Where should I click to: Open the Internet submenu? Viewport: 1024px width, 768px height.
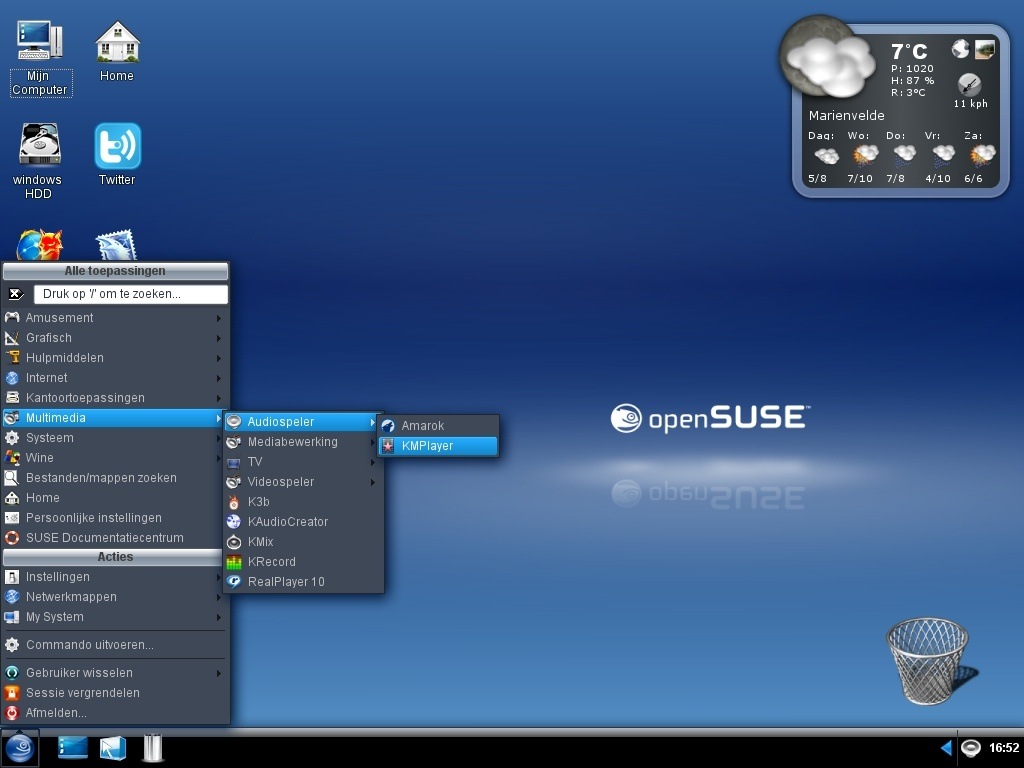[x=115, y=377]
